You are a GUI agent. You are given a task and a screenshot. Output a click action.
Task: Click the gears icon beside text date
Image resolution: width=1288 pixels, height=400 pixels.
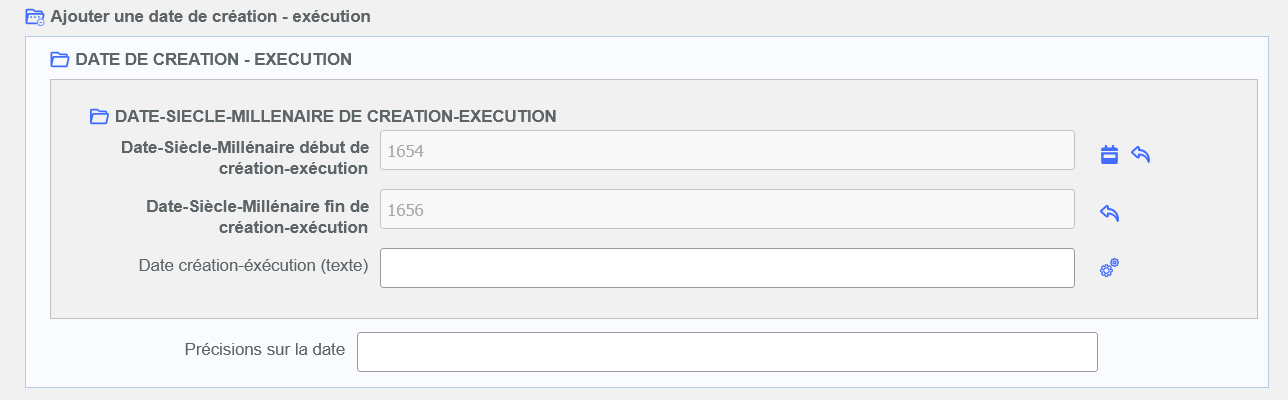pos(1109,268)
